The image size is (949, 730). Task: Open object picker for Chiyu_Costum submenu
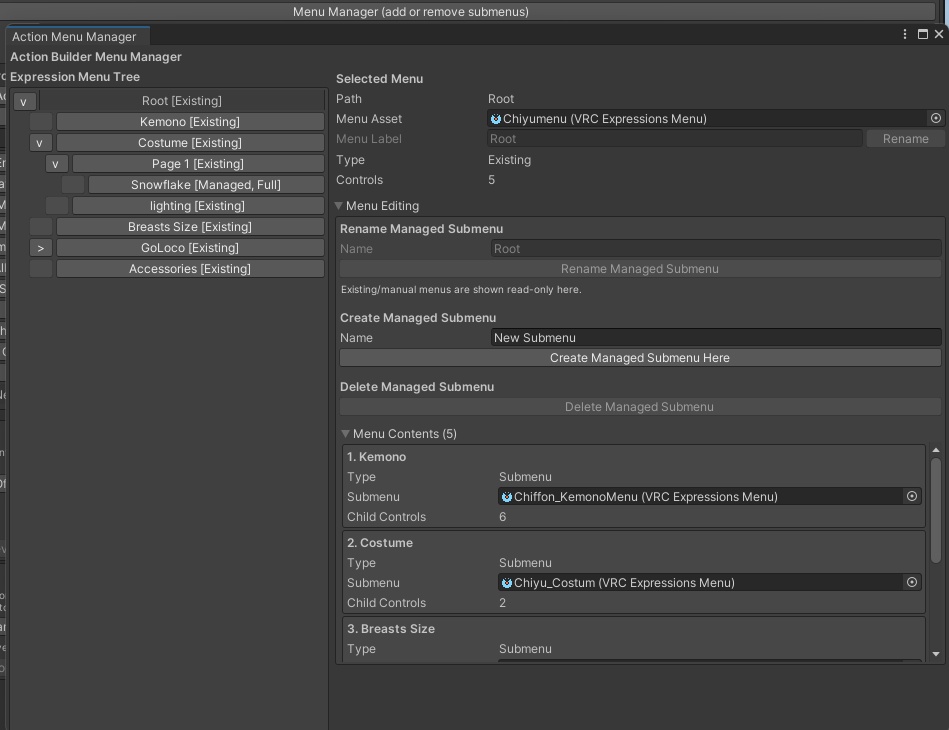[912, 582]
